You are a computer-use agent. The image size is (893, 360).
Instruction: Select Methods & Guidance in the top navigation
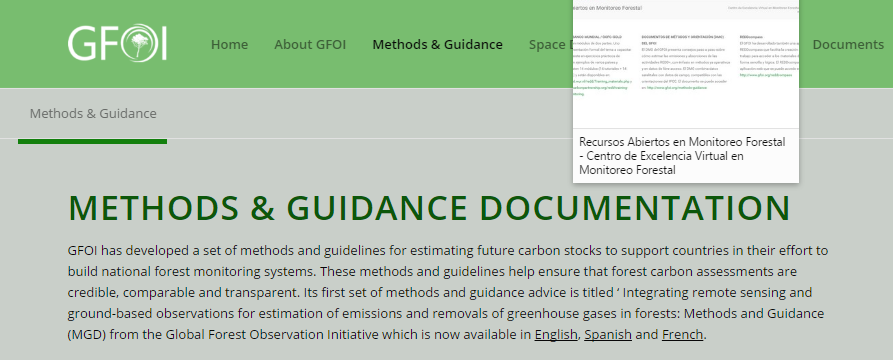pos(437,44)
